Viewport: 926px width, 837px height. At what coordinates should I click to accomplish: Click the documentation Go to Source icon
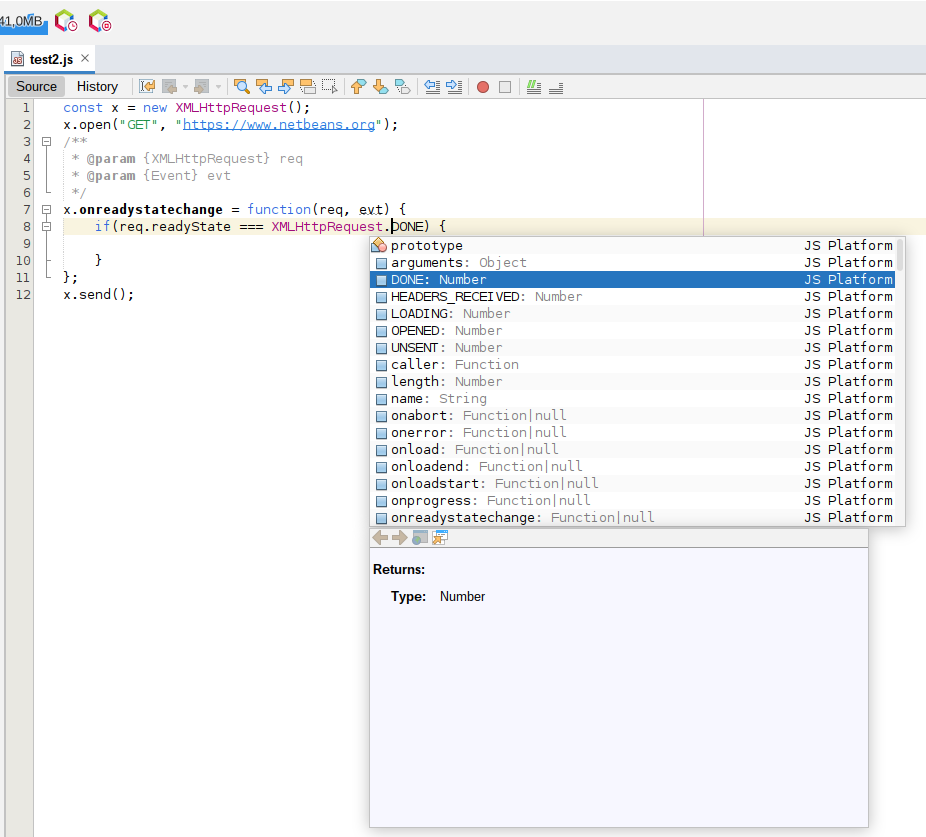click(440, 538)
